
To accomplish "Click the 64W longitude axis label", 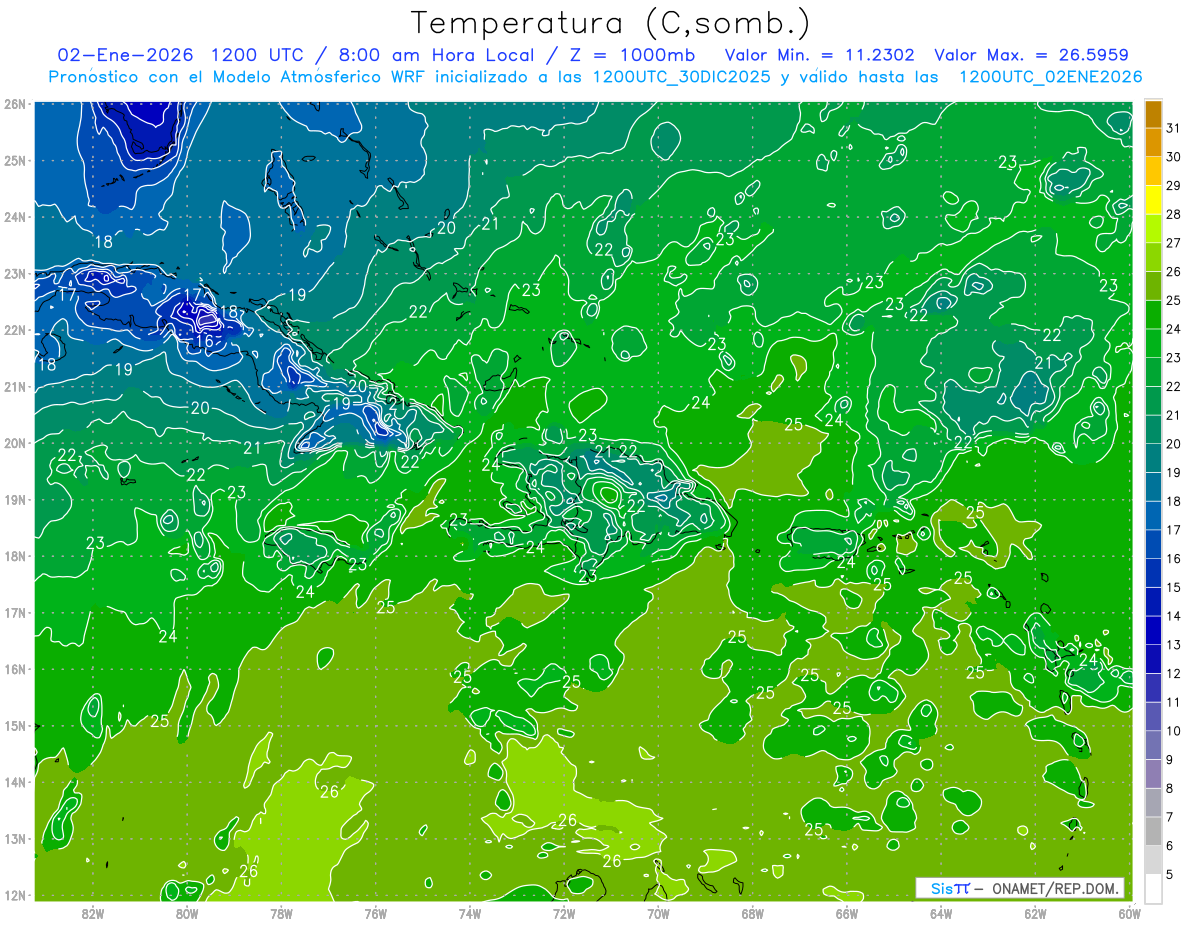I will 941,913.
